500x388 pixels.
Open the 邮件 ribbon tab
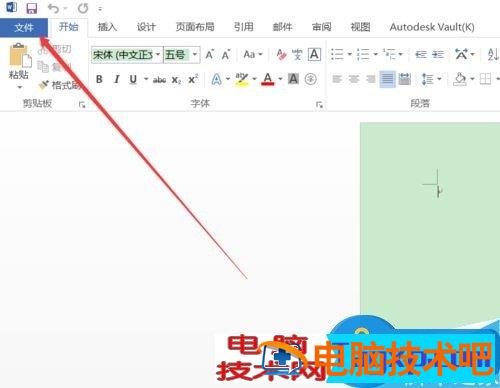[x=282, y=27]
